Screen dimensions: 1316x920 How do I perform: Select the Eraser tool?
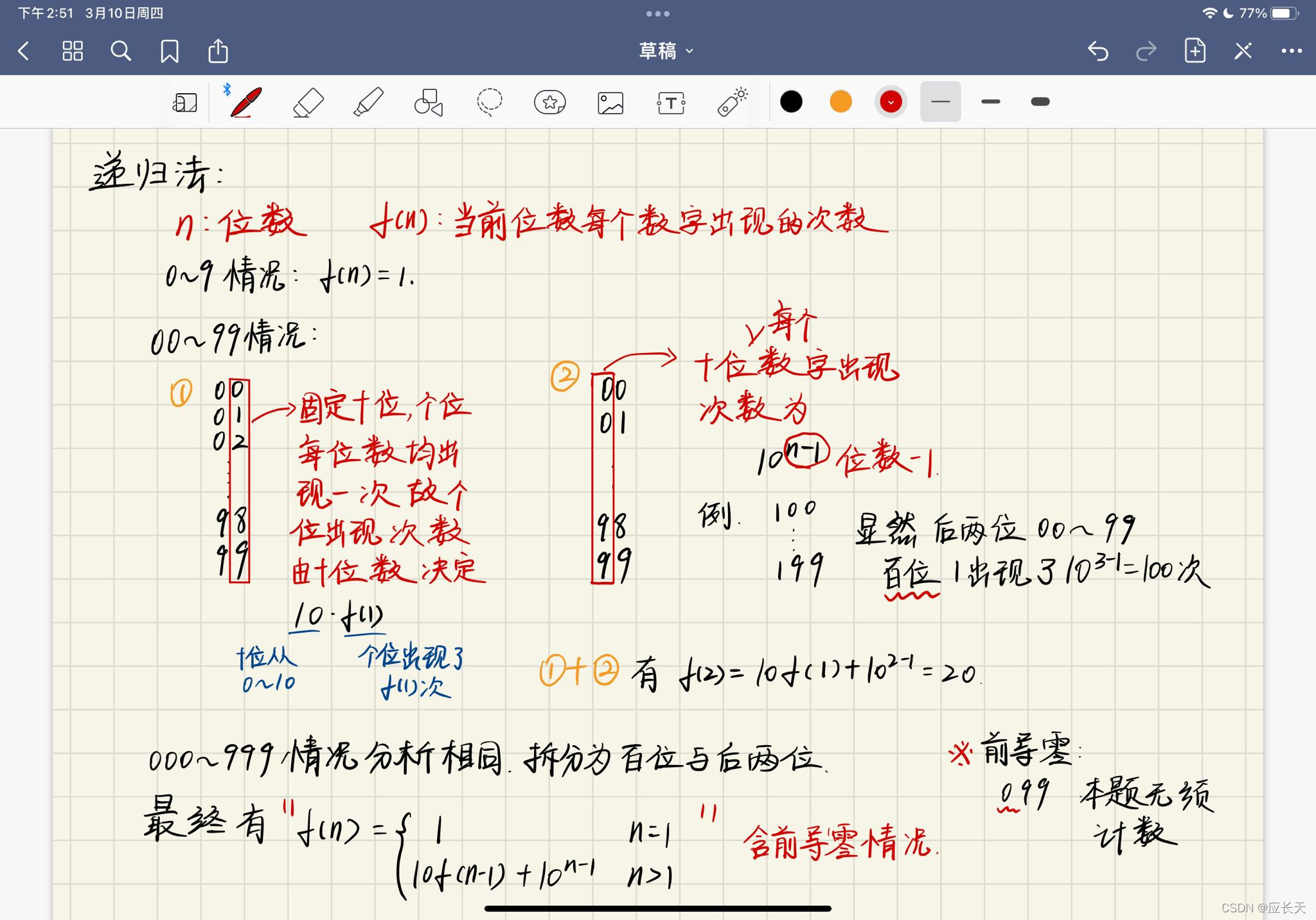click(308, 102)
